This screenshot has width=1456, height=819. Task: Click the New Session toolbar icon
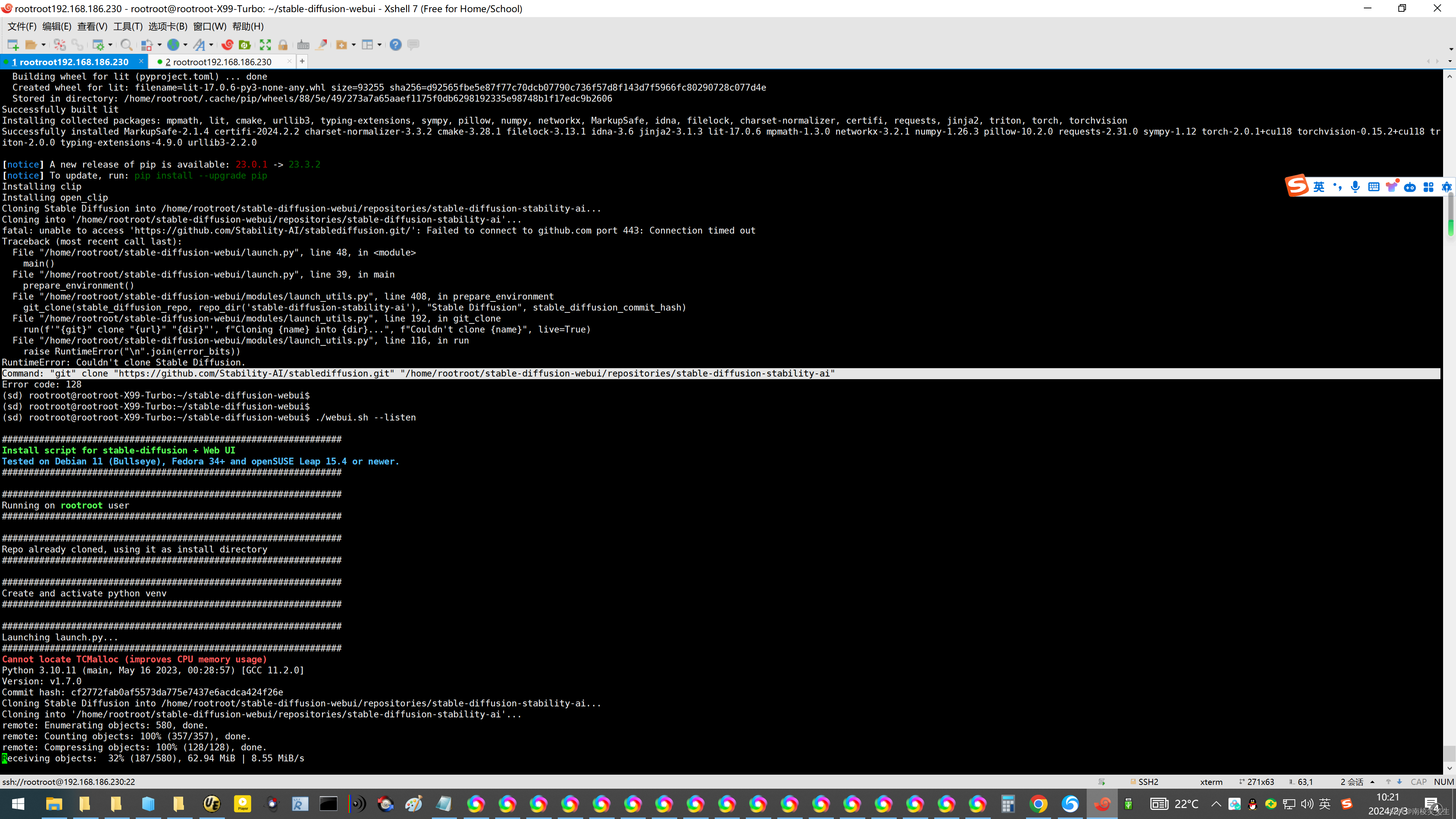13,45
